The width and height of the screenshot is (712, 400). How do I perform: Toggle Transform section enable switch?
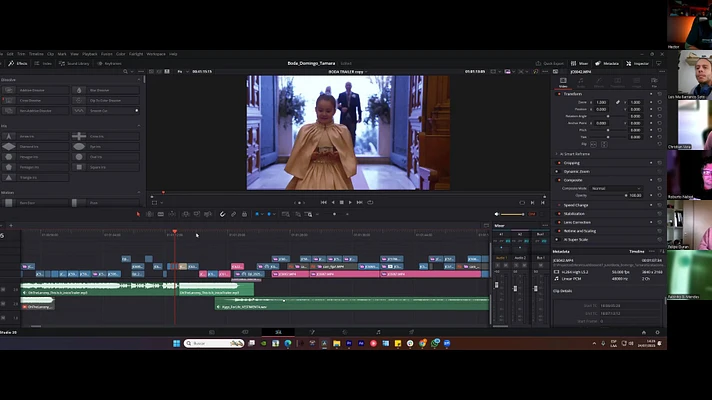coord(559,94)
